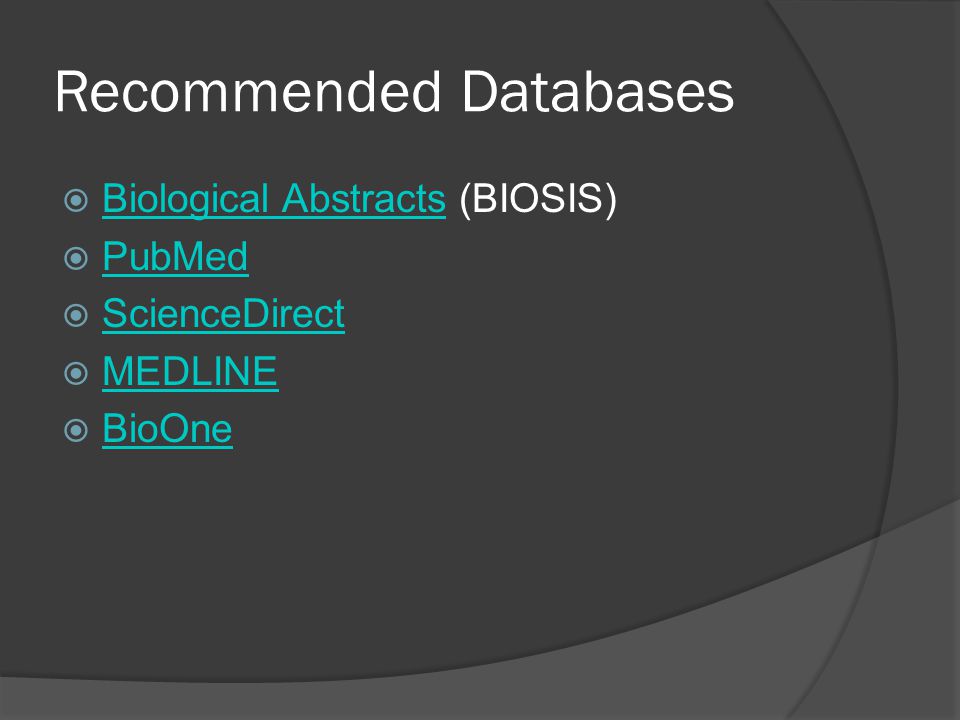
Task: Click the (BIOSIS) text after the first link
Action: click(538, 199)
